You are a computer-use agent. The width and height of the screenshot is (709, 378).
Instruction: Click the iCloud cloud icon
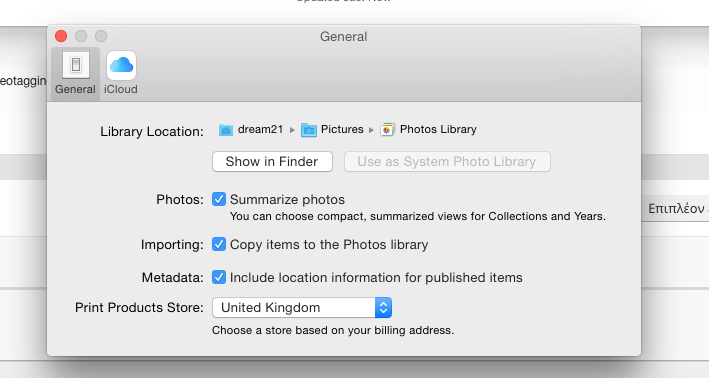click(121, 65)
